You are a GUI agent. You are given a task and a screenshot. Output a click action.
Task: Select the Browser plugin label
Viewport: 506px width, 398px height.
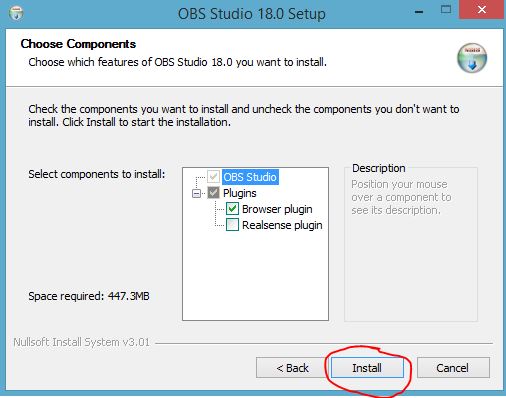pyautogui.click(x=277, y=209)
